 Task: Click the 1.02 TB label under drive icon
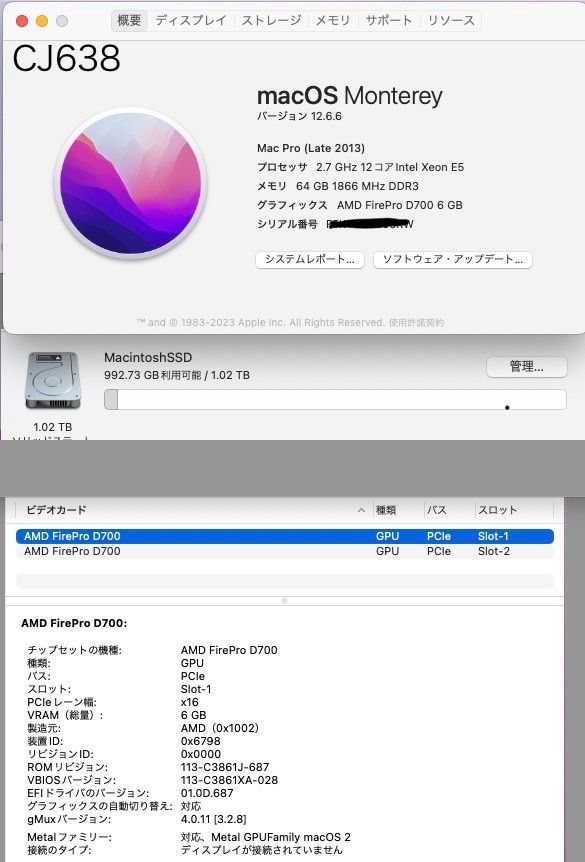[52, 427]
